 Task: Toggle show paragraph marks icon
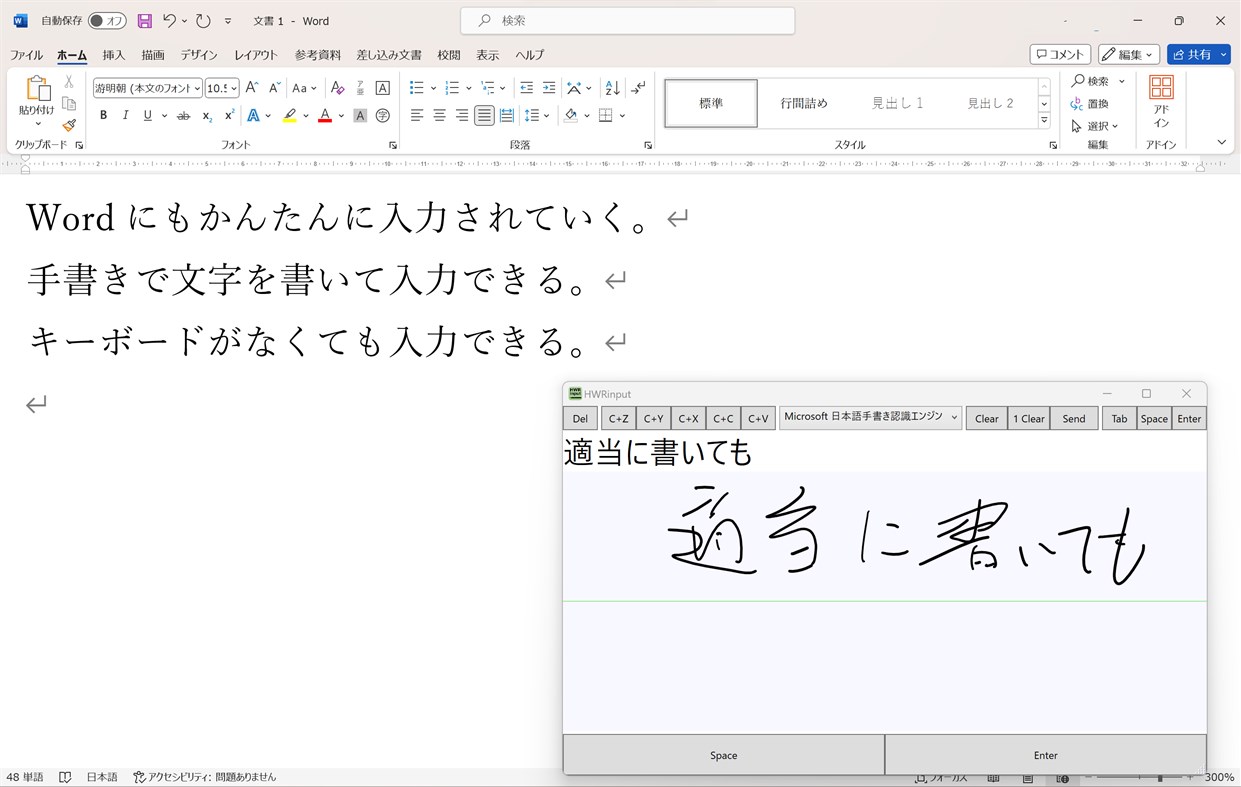pyautogui.click(x=639, y=88)
